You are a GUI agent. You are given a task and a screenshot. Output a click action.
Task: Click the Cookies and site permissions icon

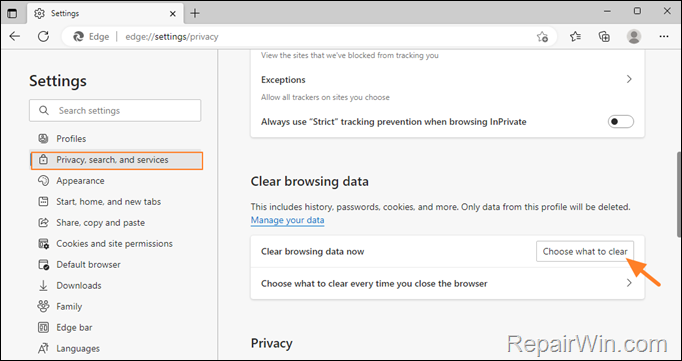43,244
